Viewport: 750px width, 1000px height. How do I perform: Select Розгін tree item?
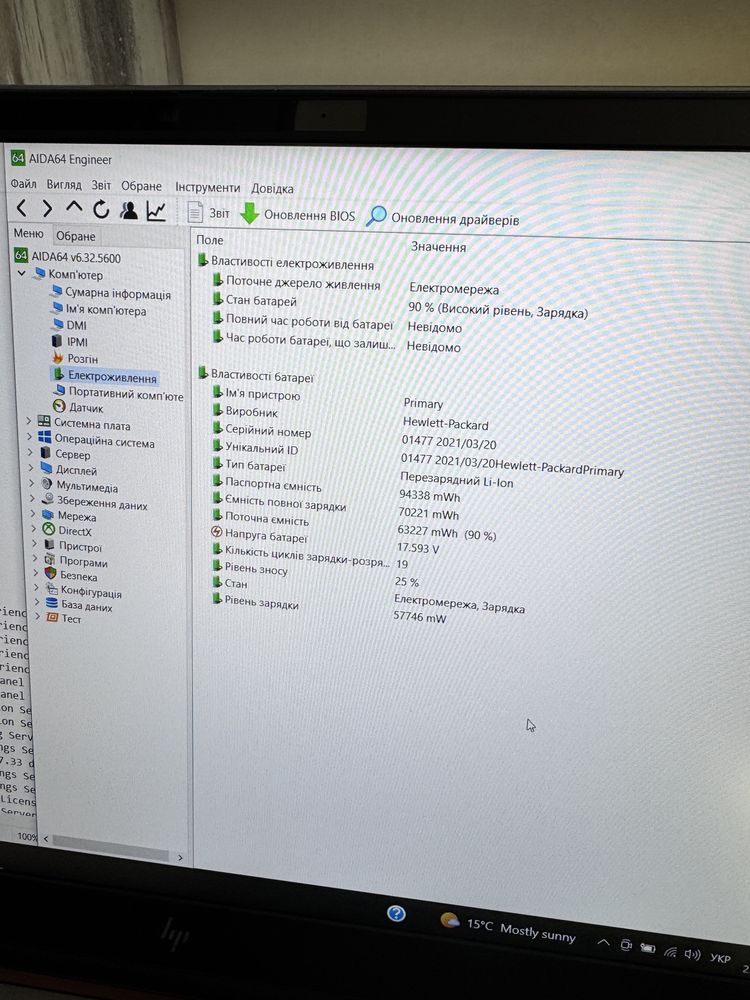click(76, 358)
